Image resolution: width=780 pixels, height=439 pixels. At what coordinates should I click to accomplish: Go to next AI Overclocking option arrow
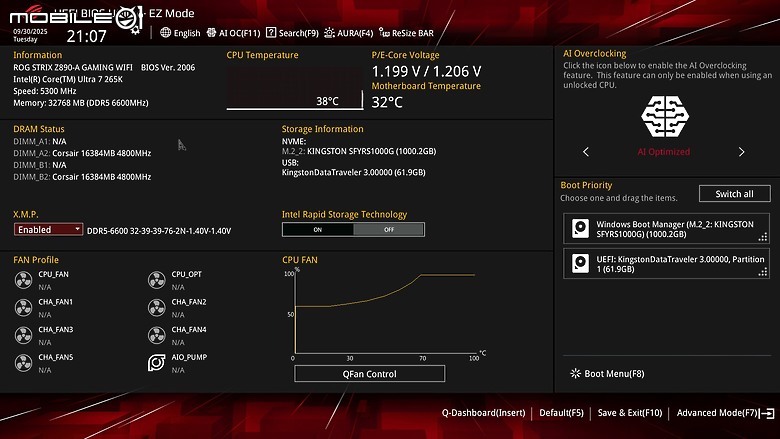741,152
